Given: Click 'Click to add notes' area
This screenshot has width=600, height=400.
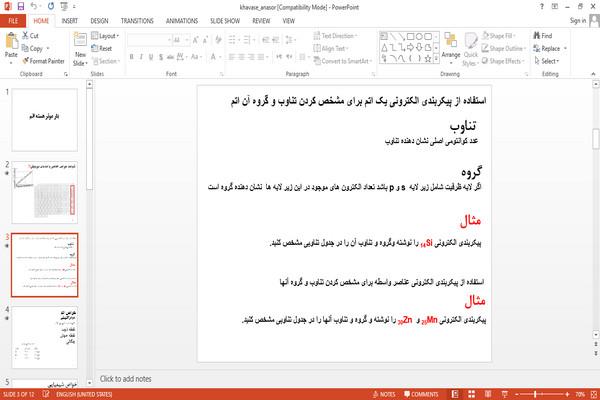Looking at the screenshot, I should coord(126,379).
